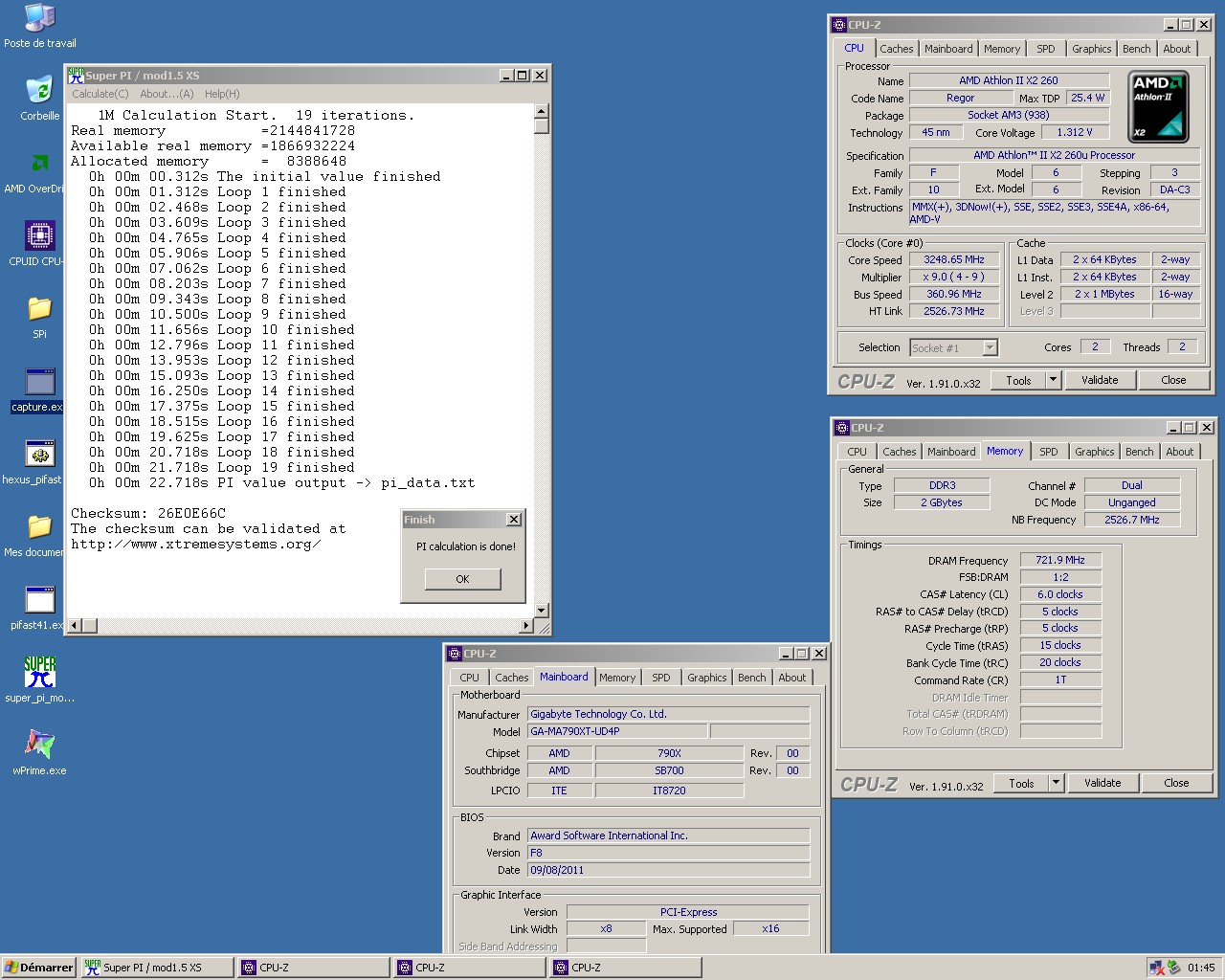
Task: Click Tools button in CPU tab window
Action: coord(1018,380)
